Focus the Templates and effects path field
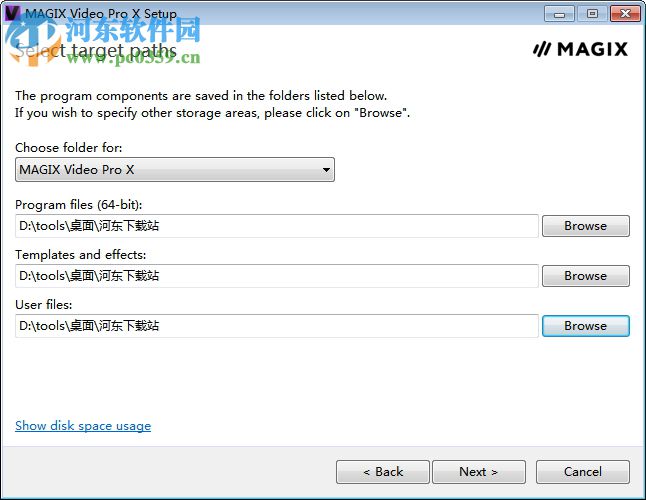 coord(277,276)
